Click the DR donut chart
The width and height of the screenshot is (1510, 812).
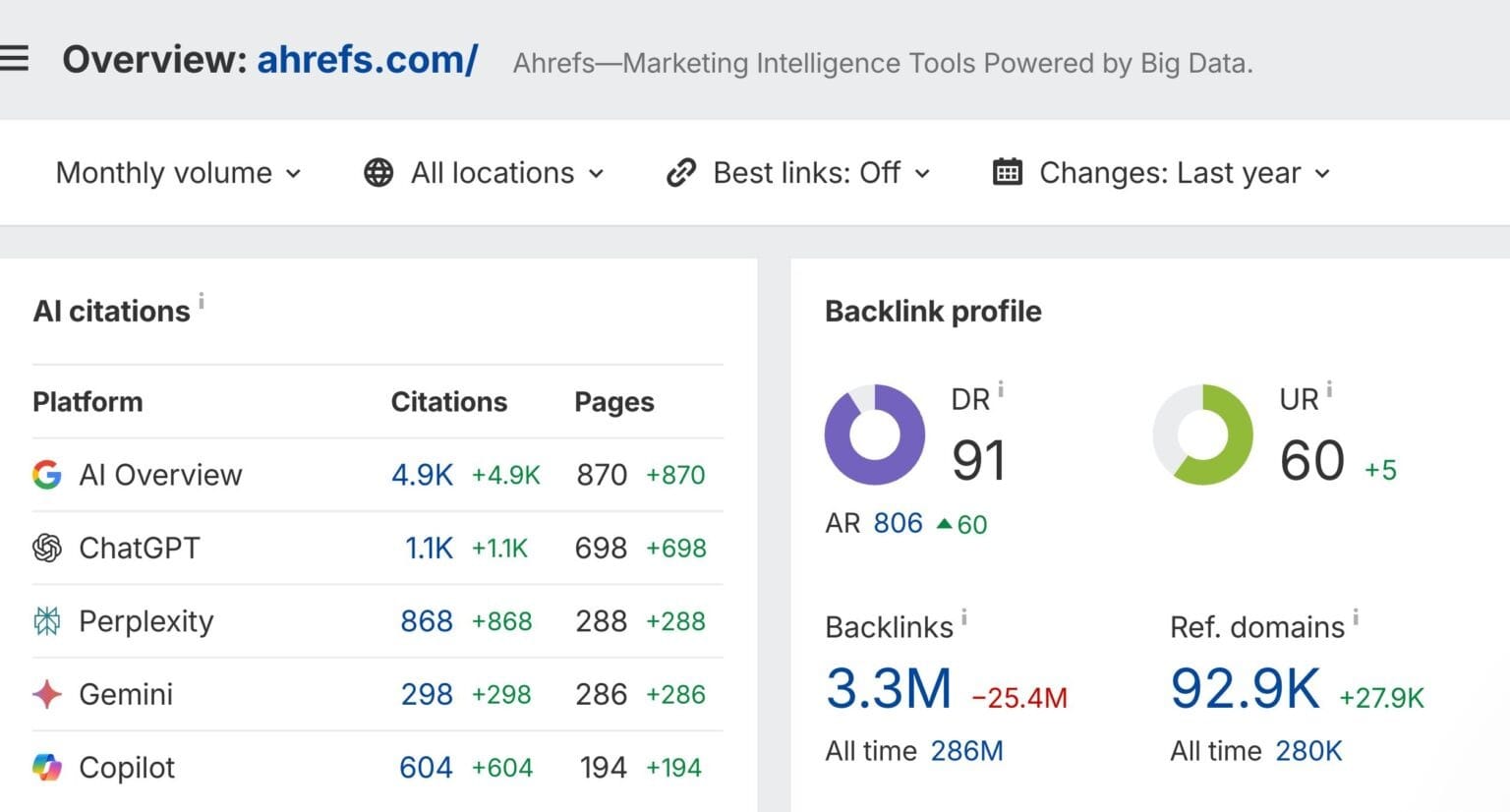875,435
